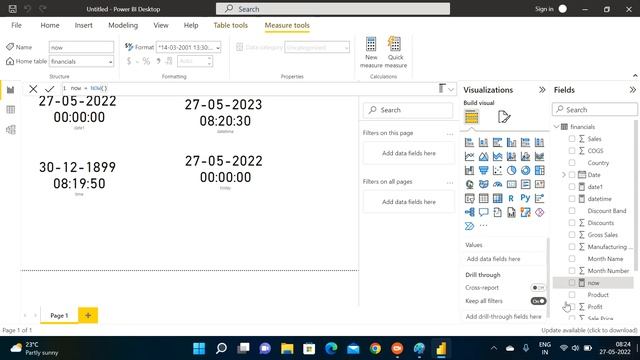Select the Scatter chart visual
This screenshot has width=640, height=360.
click(x=498, y=170)
